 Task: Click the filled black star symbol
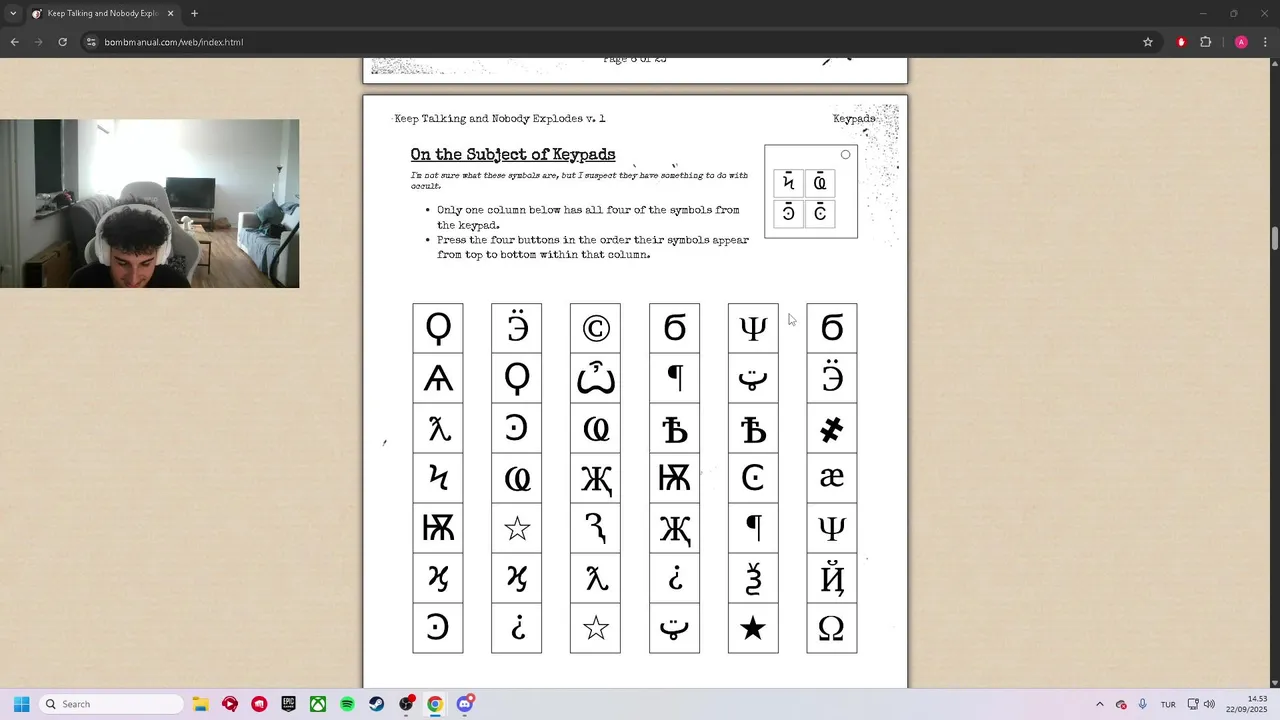click(x=753, y=628)
